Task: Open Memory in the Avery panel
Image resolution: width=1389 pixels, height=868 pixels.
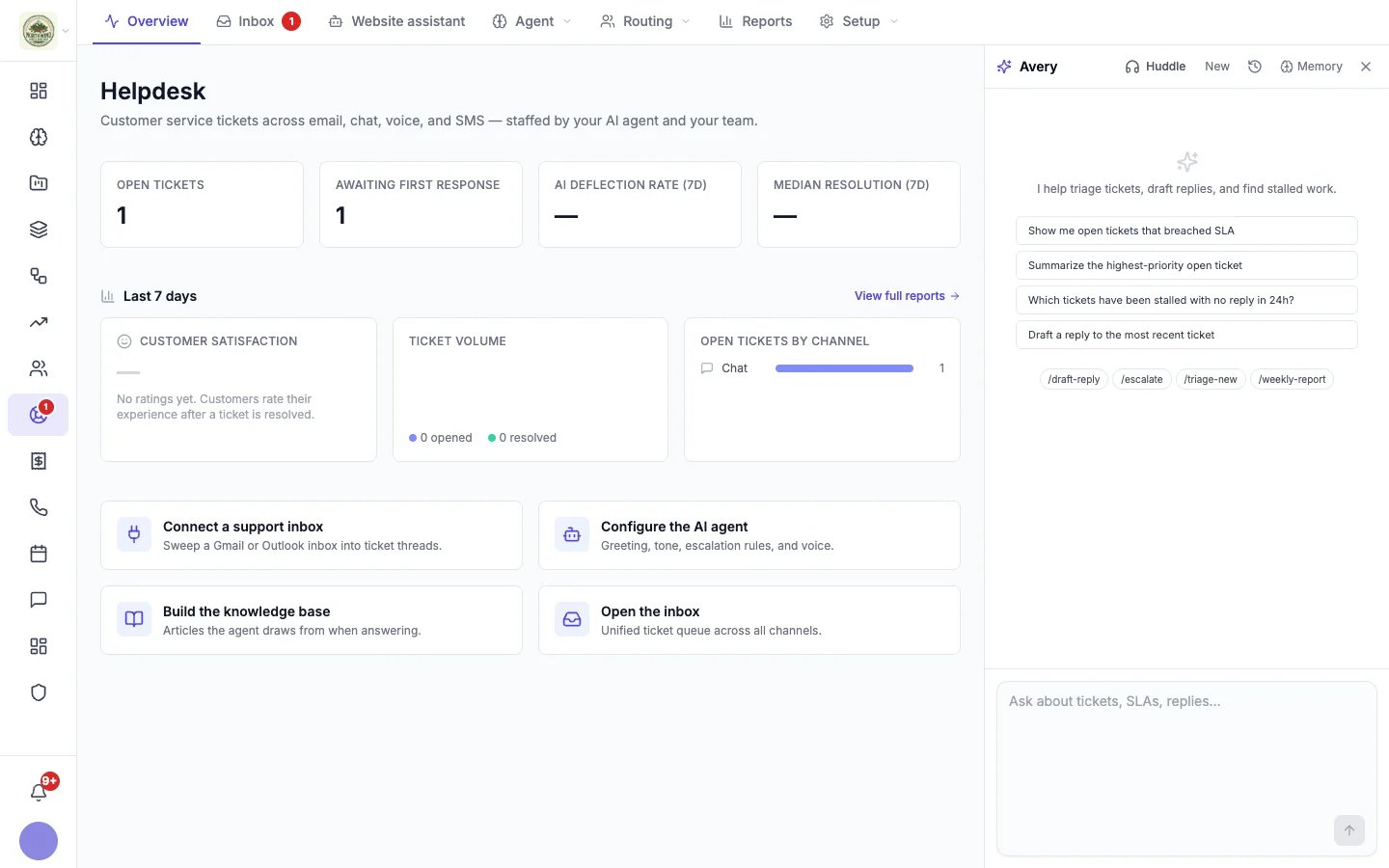Action: click(1311, 67)
